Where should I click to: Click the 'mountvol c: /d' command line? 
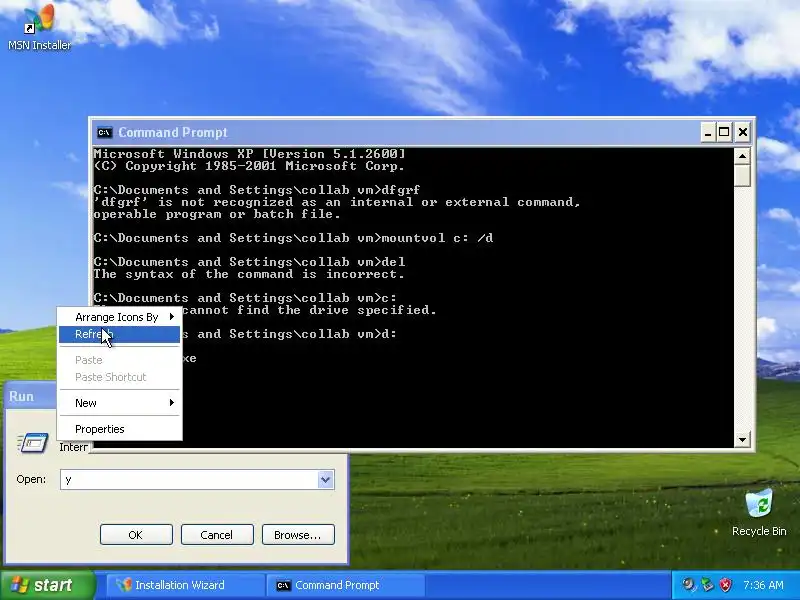coord(293,238)
